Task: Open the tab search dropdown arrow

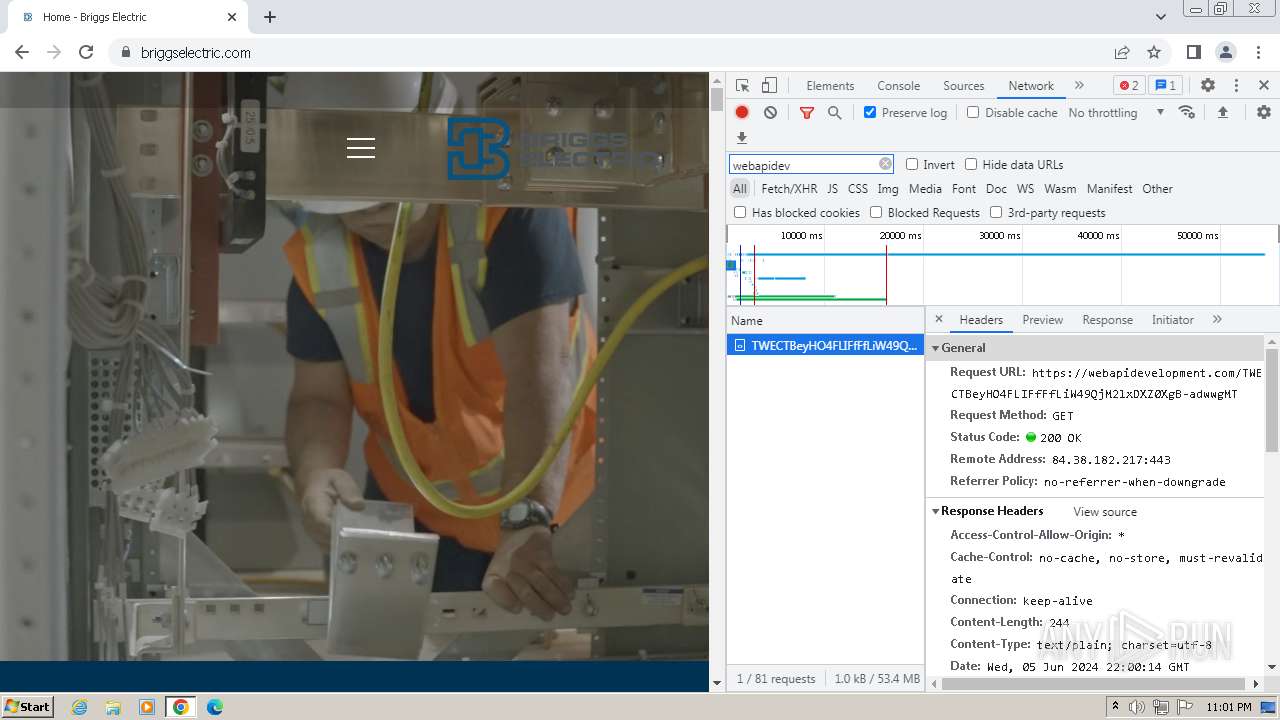Action: (x=1161, y=17)
